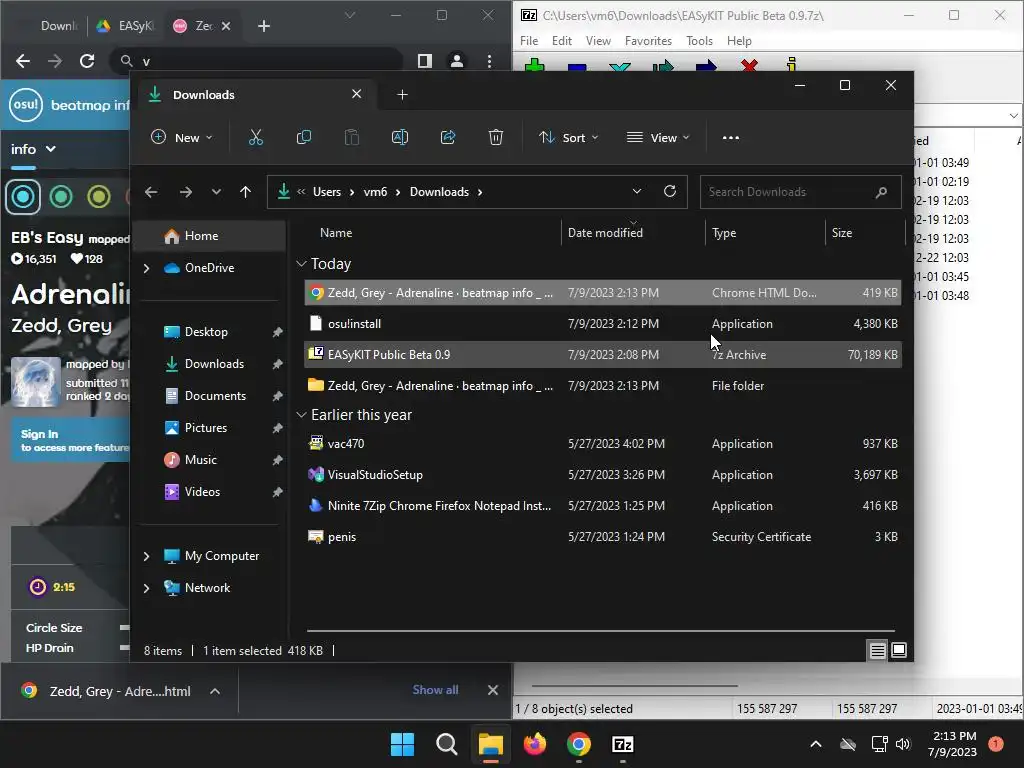Viewport: 1024px width, 768px height.
Task: Open taskbar Search icon
Action: point(447,744)
